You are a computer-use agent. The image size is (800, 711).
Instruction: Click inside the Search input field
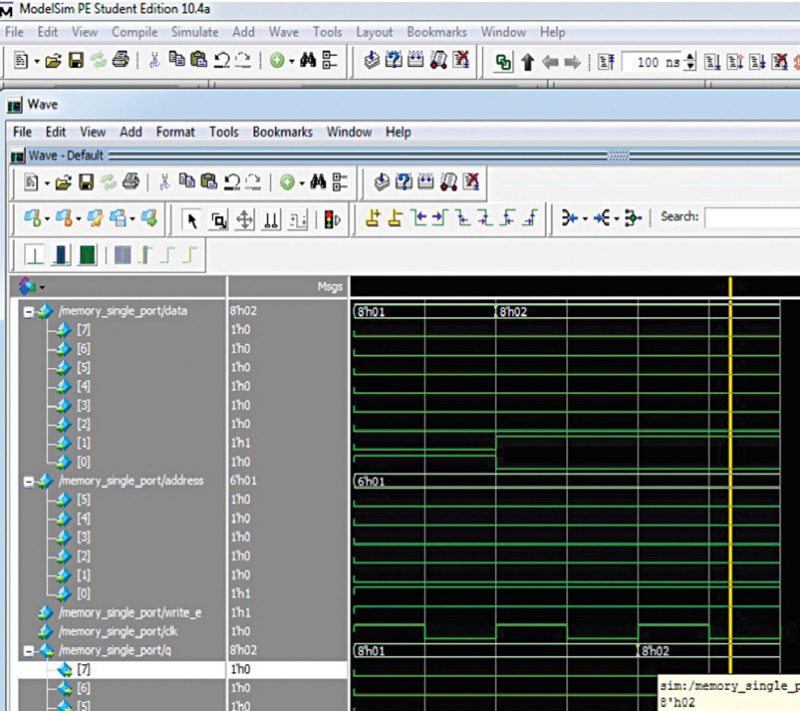click(750, 217)
